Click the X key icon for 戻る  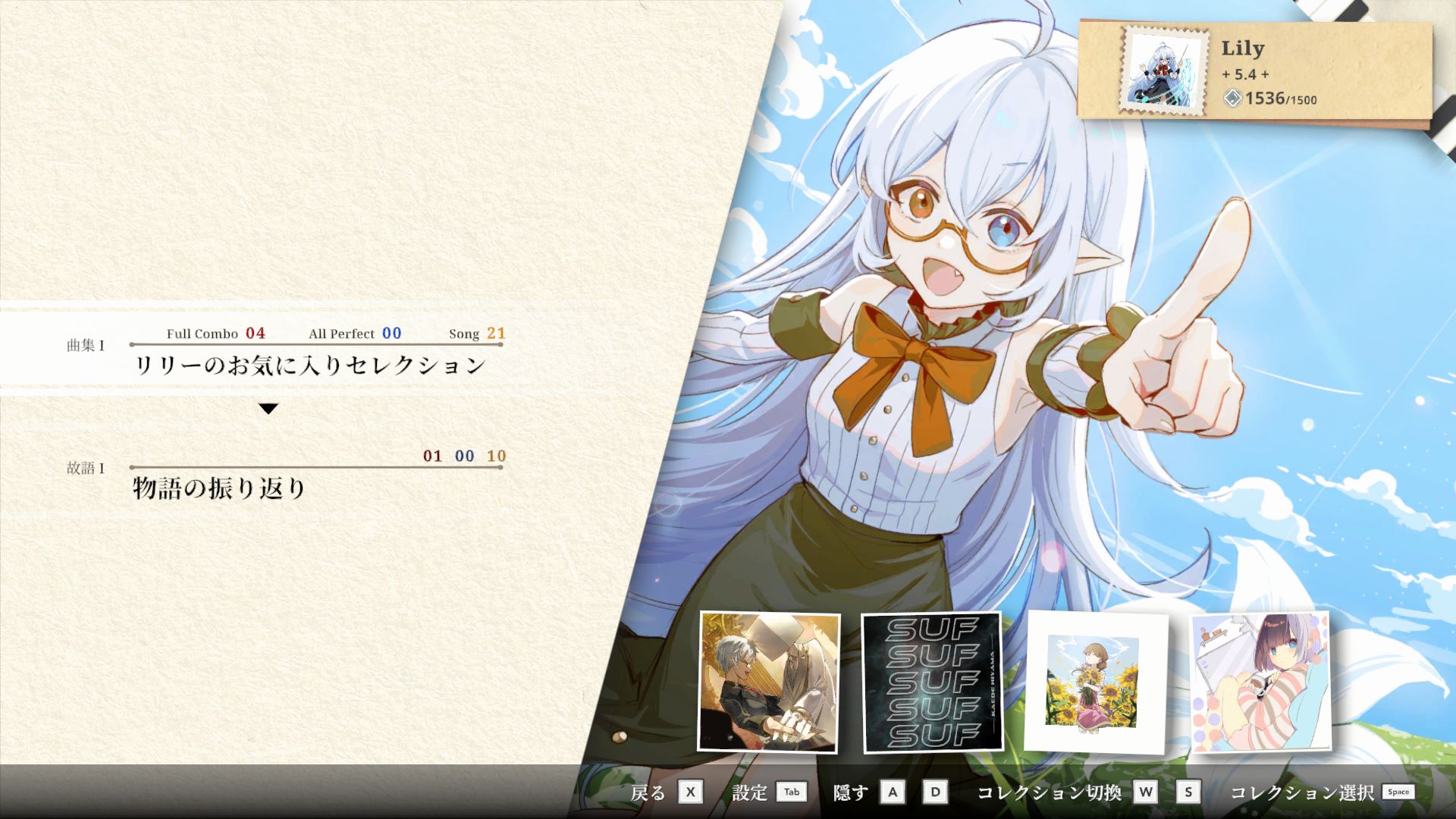[x=690, y=792]
